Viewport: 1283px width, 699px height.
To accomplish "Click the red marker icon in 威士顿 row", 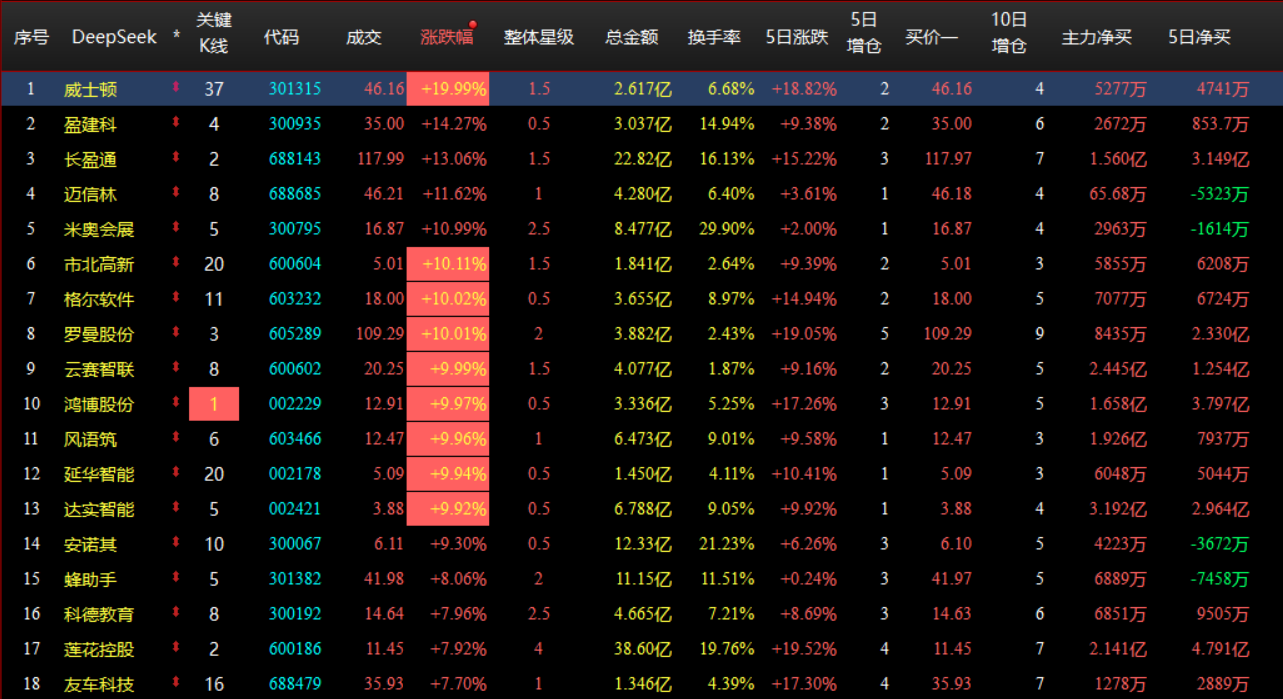I will [x=176, y=88].
